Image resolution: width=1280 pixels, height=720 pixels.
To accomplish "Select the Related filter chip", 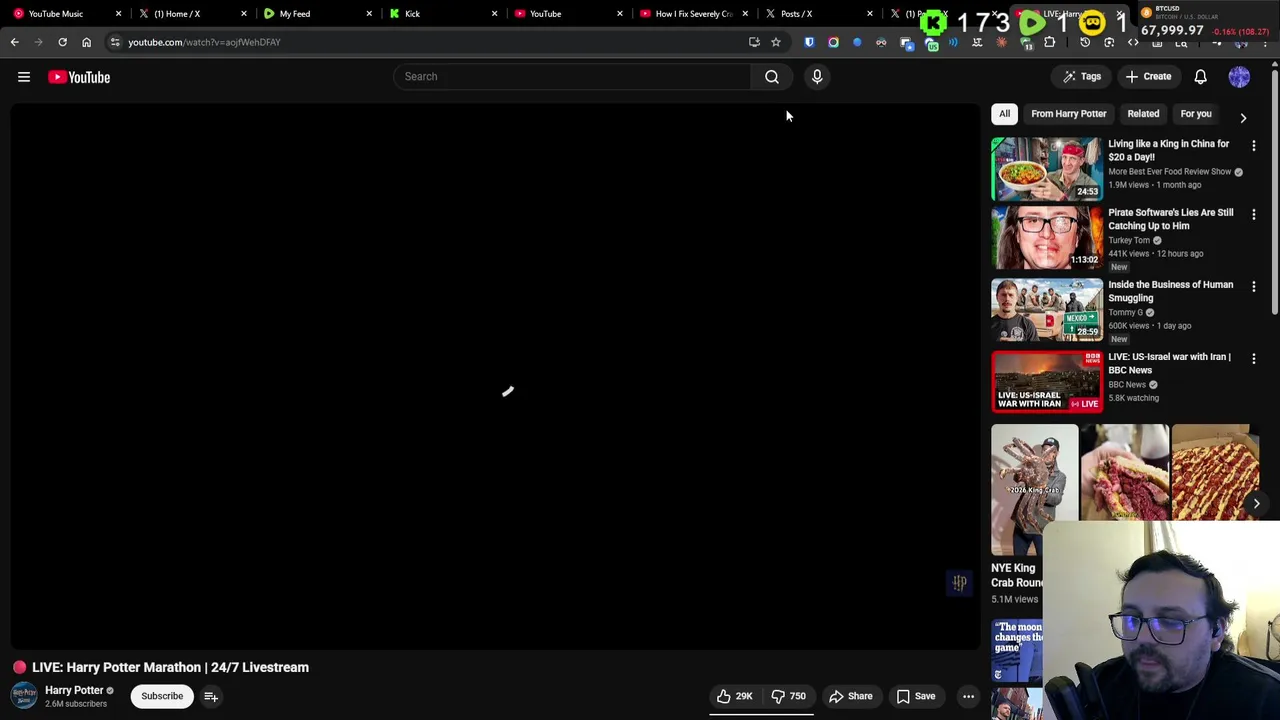I will pyautogui.click(x=1143, y=114).
